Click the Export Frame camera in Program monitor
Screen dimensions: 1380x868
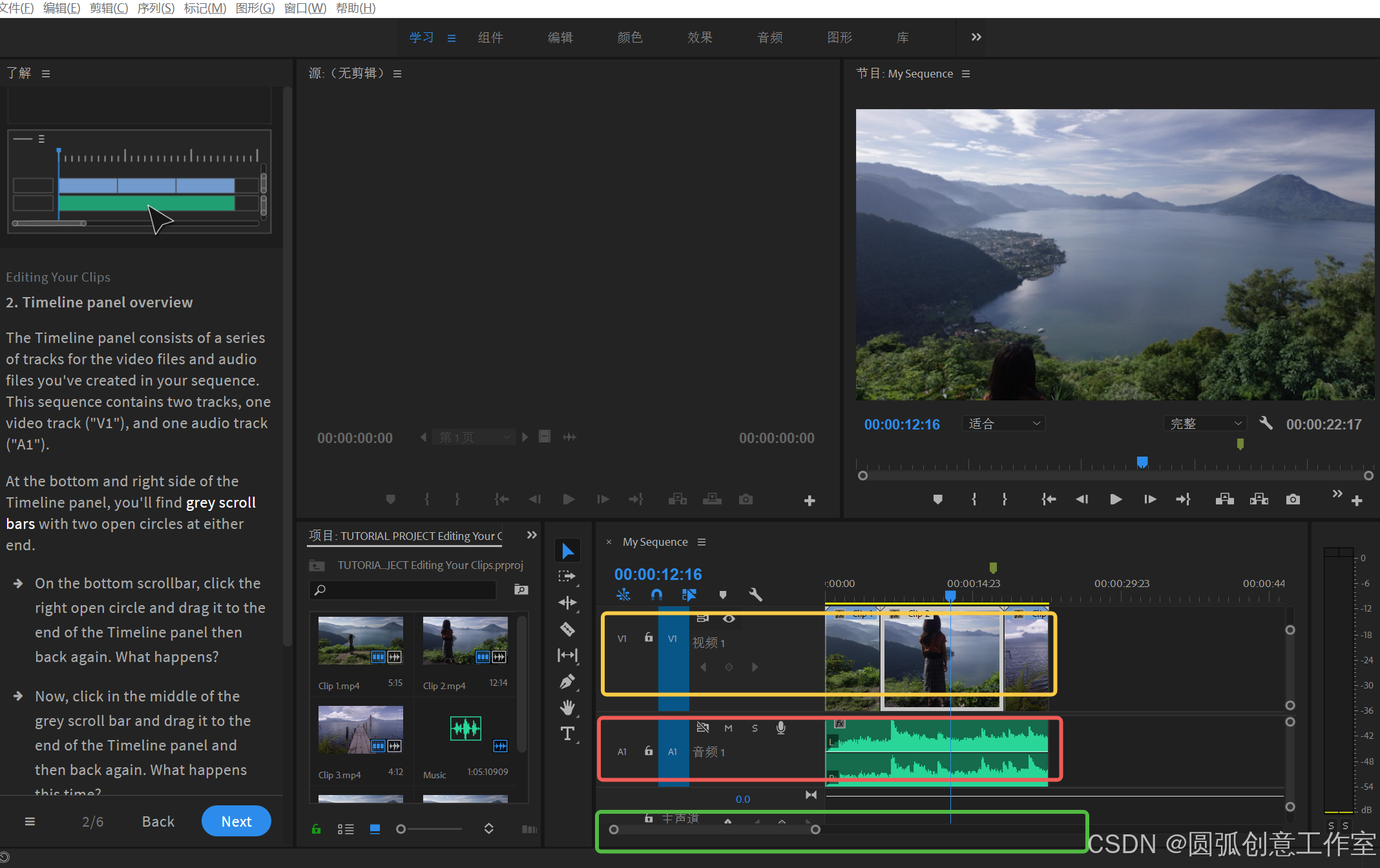tap(1293, 499)
